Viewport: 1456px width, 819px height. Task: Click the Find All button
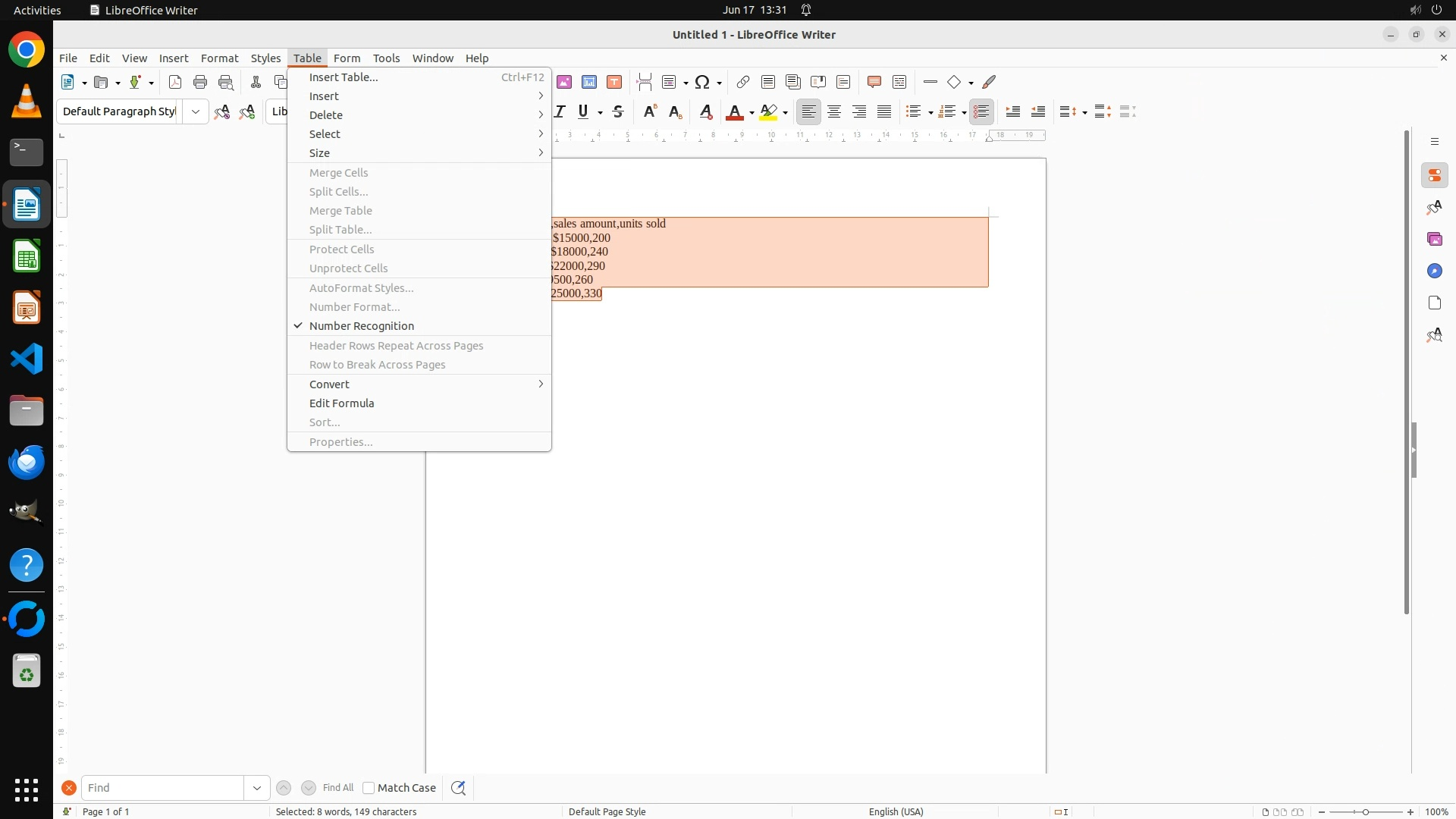[338, 788]
